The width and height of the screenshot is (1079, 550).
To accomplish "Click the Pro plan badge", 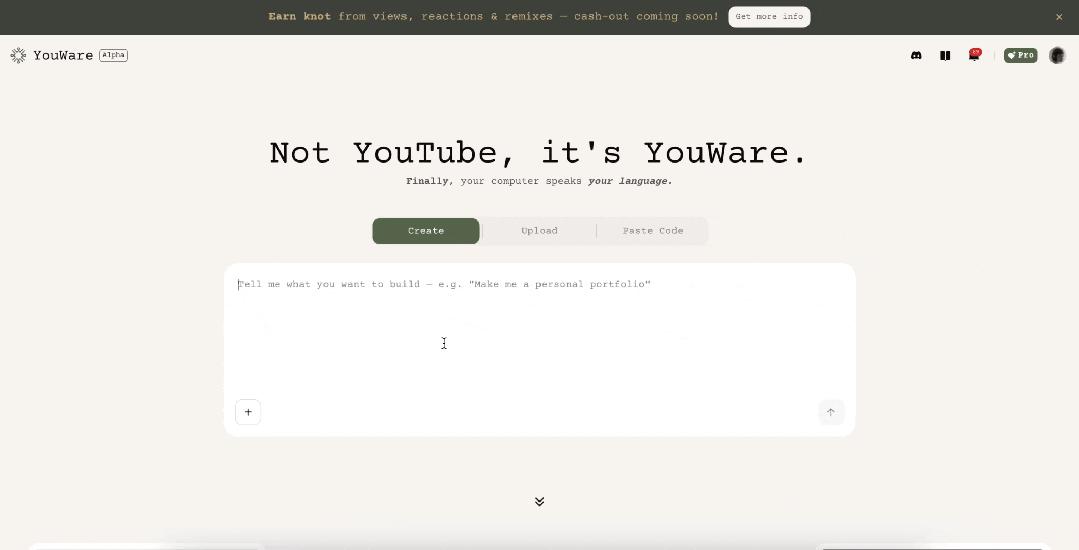I will pyautogui.click(x=1020, y=56).
